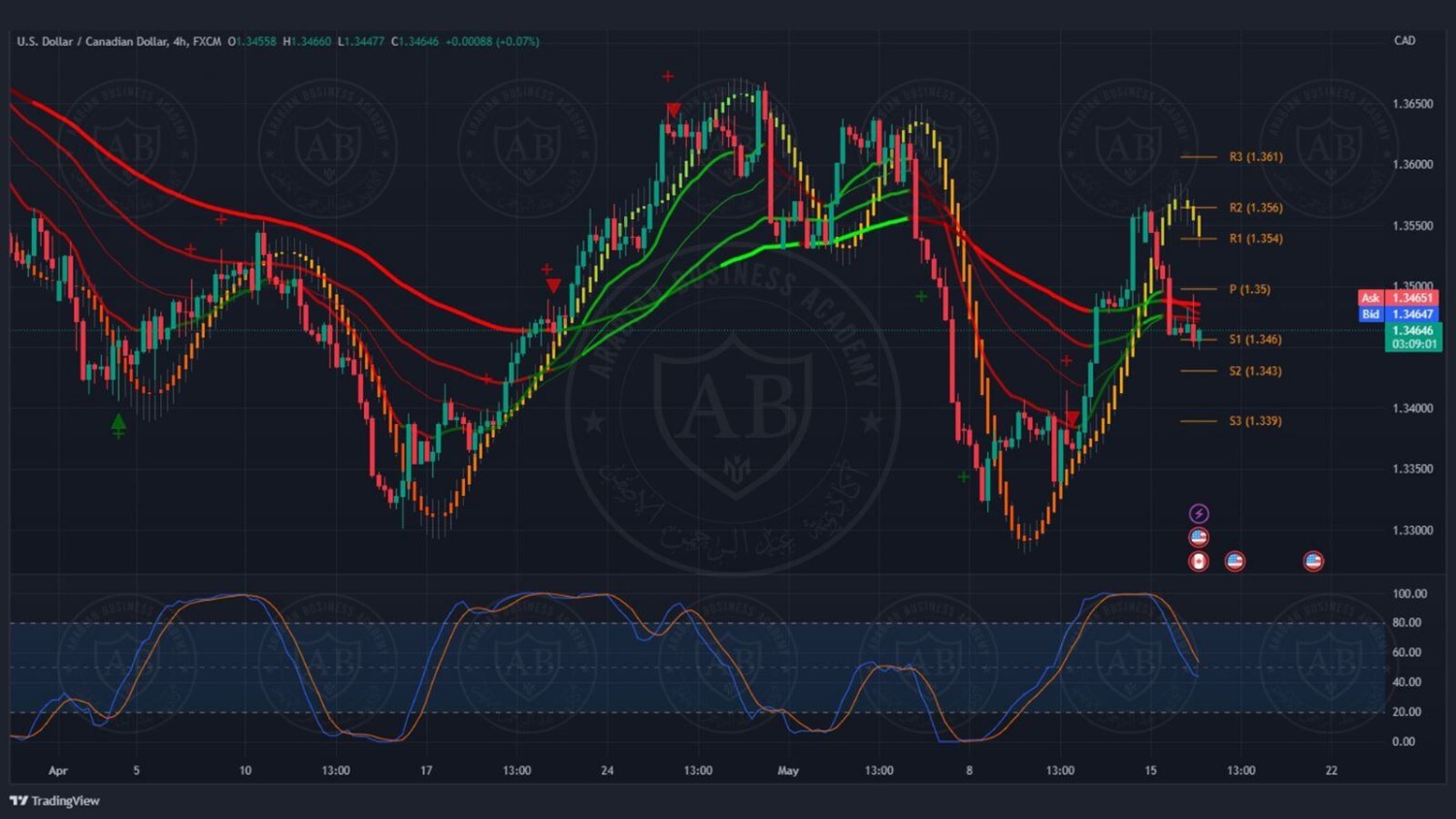Click the 1.36000 price axis label
The height and width of the screenshot is (819, 1456).
pos(1412,165)
